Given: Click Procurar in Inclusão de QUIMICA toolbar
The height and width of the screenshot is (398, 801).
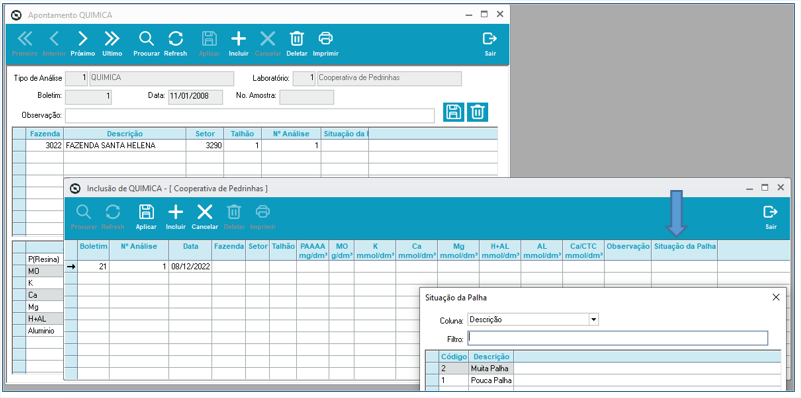Looking at the screenshot, I should coord(84,217).
